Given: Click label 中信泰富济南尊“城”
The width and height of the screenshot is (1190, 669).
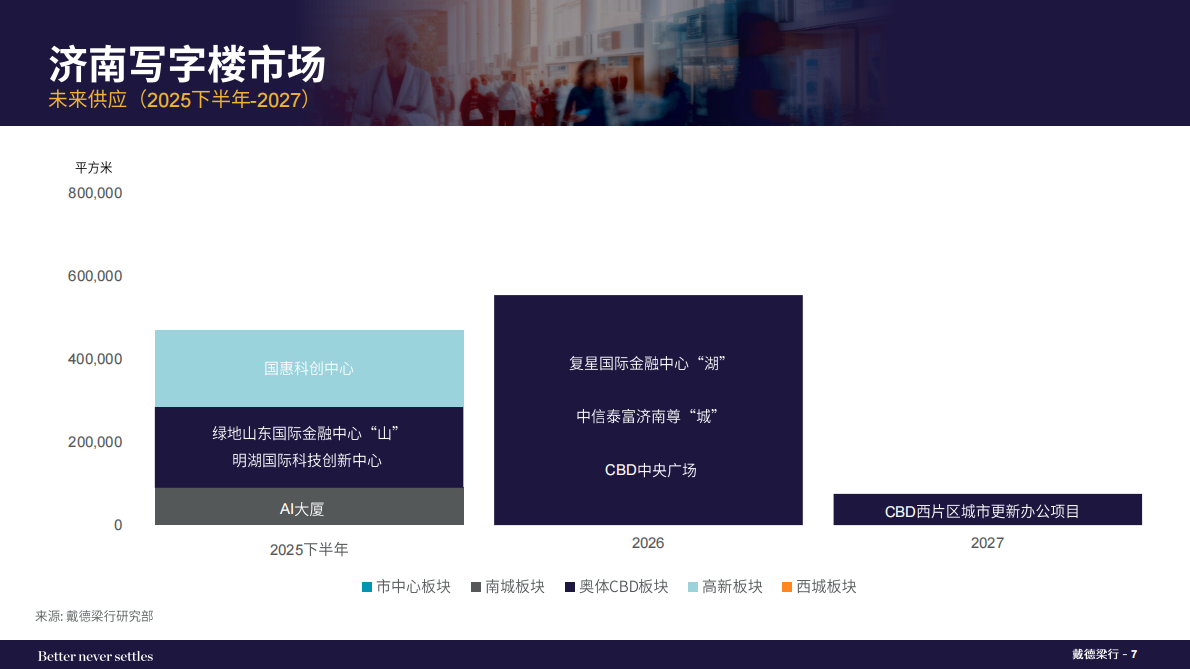Looking at the screenshot, I should 647,416.
